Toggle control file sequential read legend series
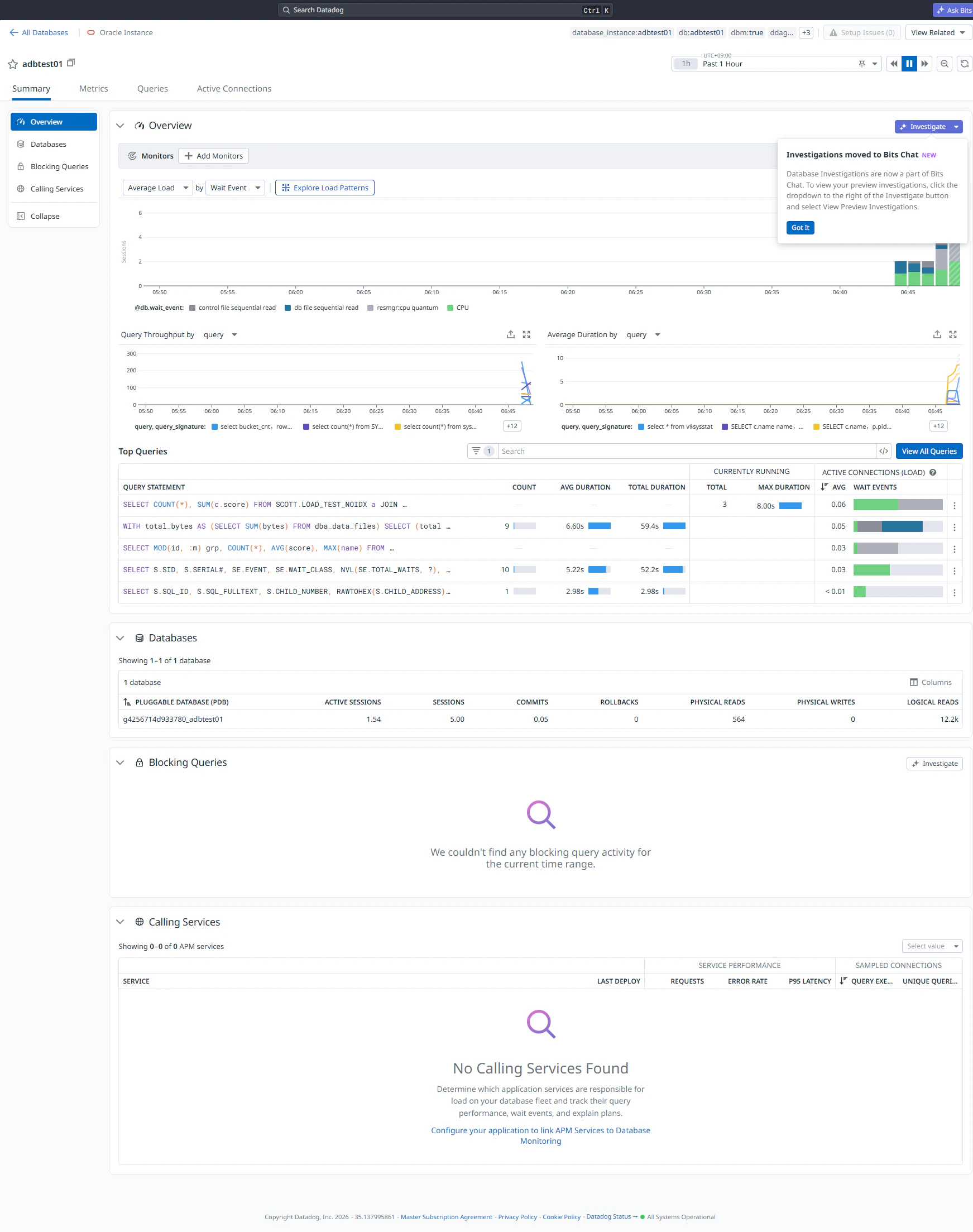973x1232 pixels. pyautogui.click(x=232, y=308)
